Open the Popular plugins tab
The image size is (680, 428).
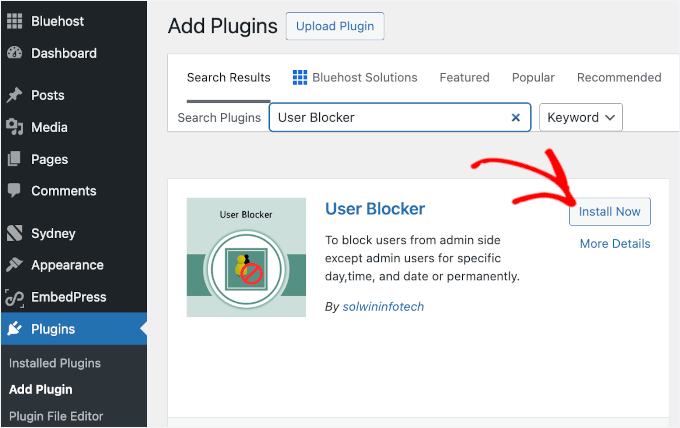pos(533,78)
